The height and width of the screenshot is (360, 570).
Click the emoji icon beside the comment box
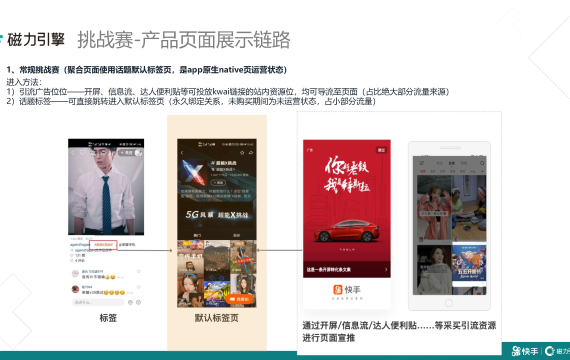[131, 302]
